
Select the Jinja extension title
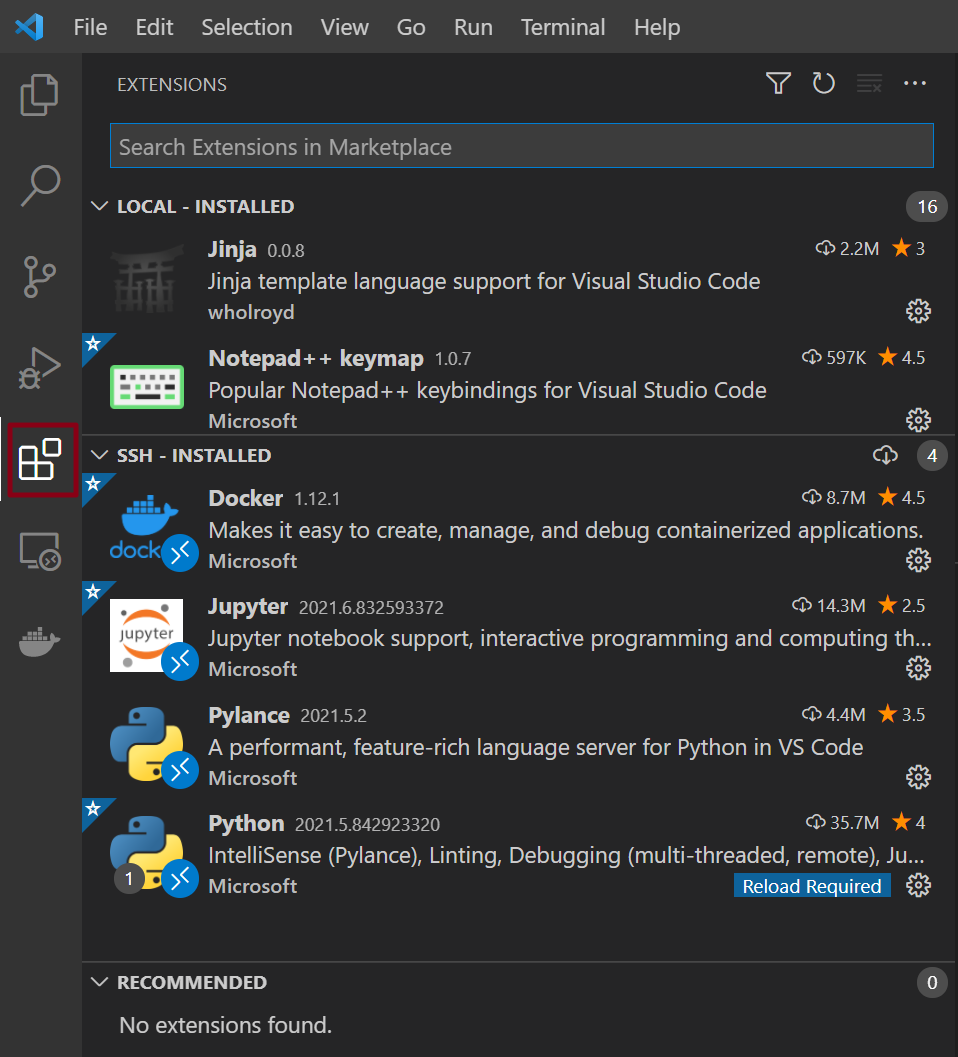[232, 249]
